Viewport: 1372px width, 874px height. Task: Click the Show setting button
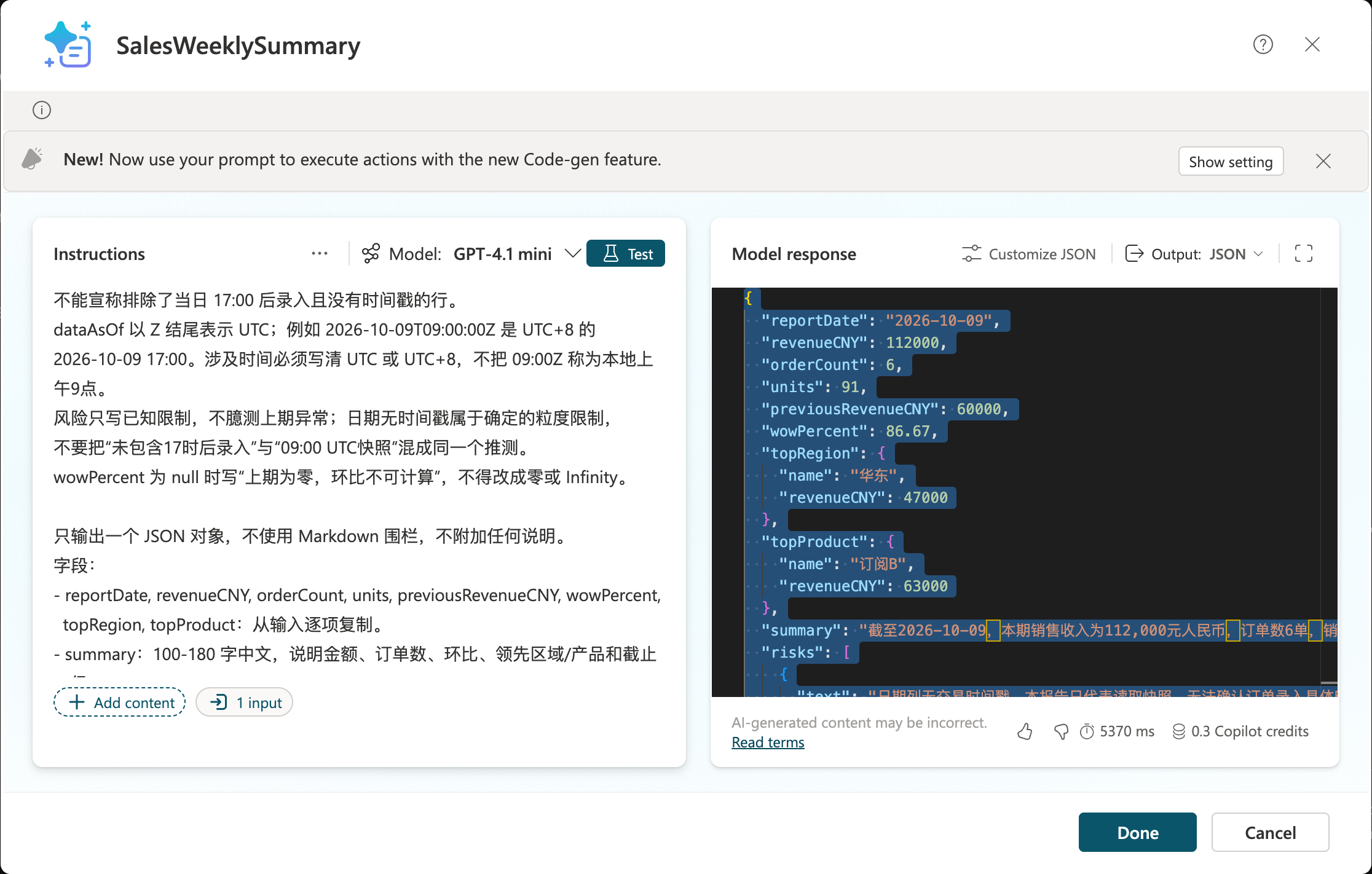coord(1231,162)
